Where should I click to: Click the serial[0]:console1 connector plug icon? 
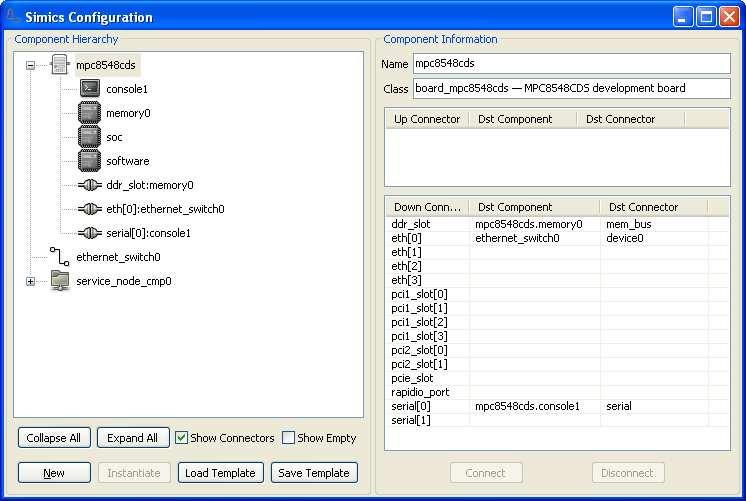click(x=90, y=233)
